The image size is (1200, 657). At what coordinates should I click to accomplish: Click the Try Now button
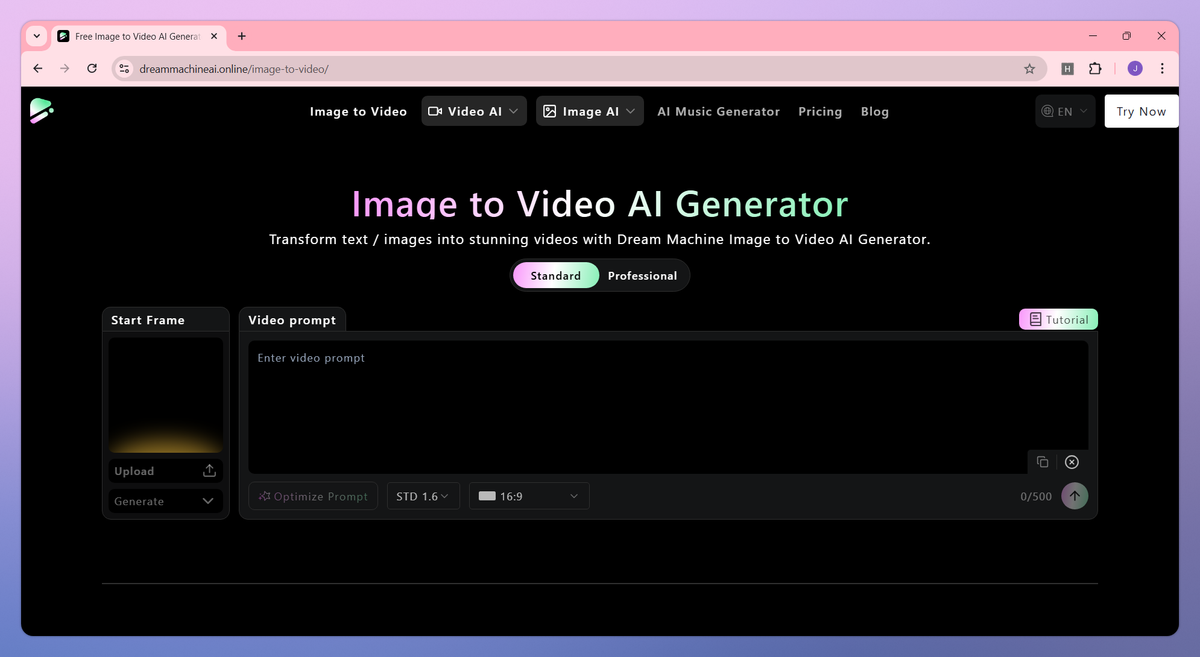pyautogui.click(x=1141, y=111)
